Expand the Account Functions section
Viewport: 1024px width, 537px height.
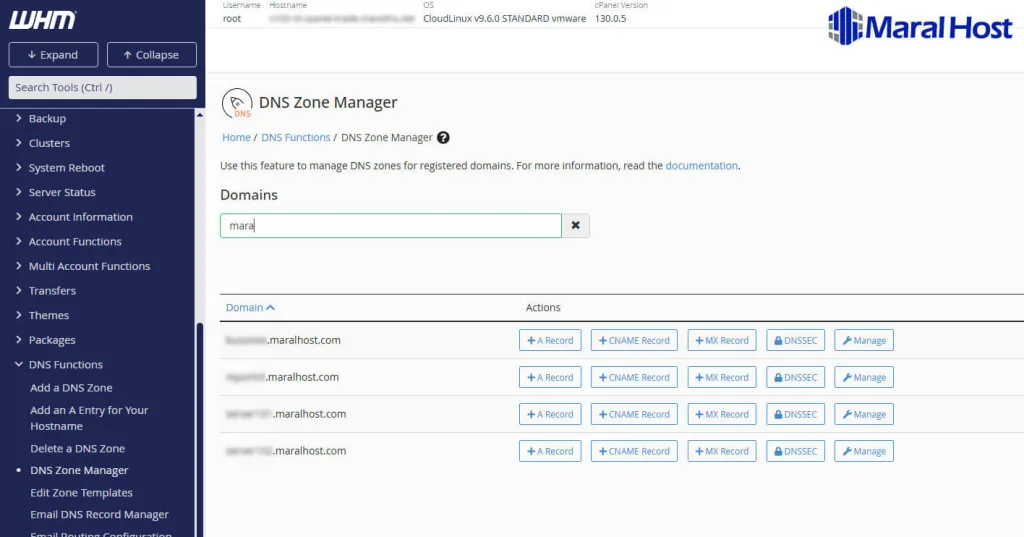point(75,242)
